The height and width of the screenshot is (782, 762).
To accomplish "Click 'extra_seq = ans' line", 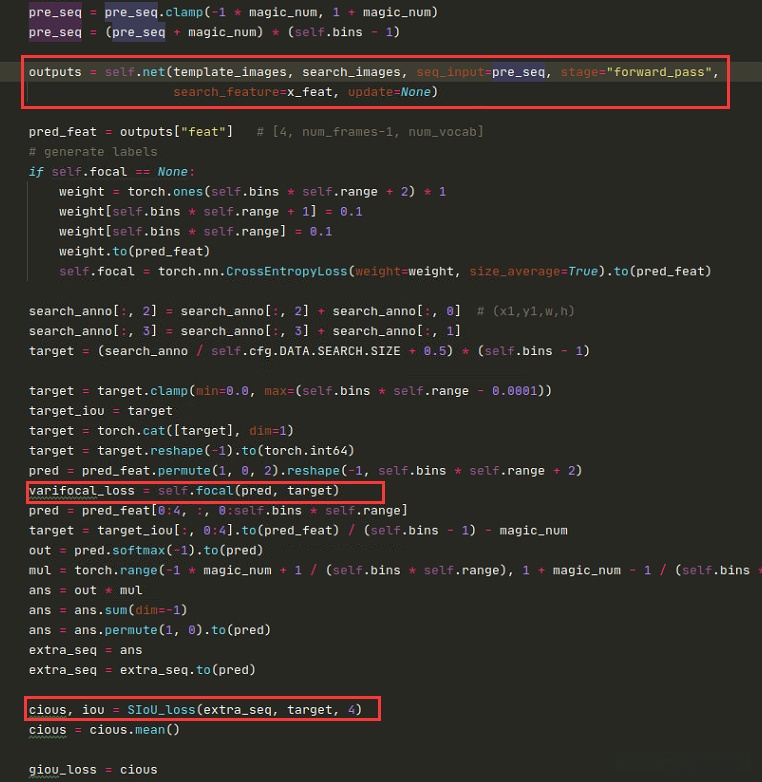I will 85,650.
